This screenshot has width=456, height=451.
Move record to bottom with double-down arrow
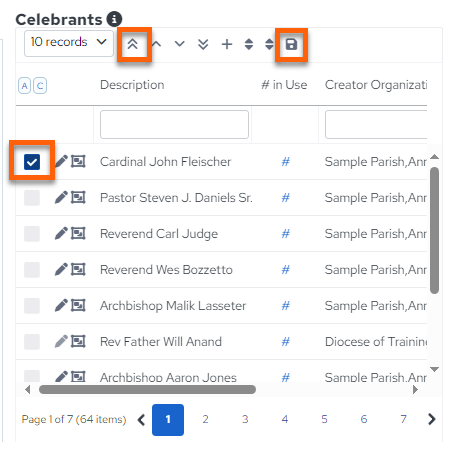[203, 44]
